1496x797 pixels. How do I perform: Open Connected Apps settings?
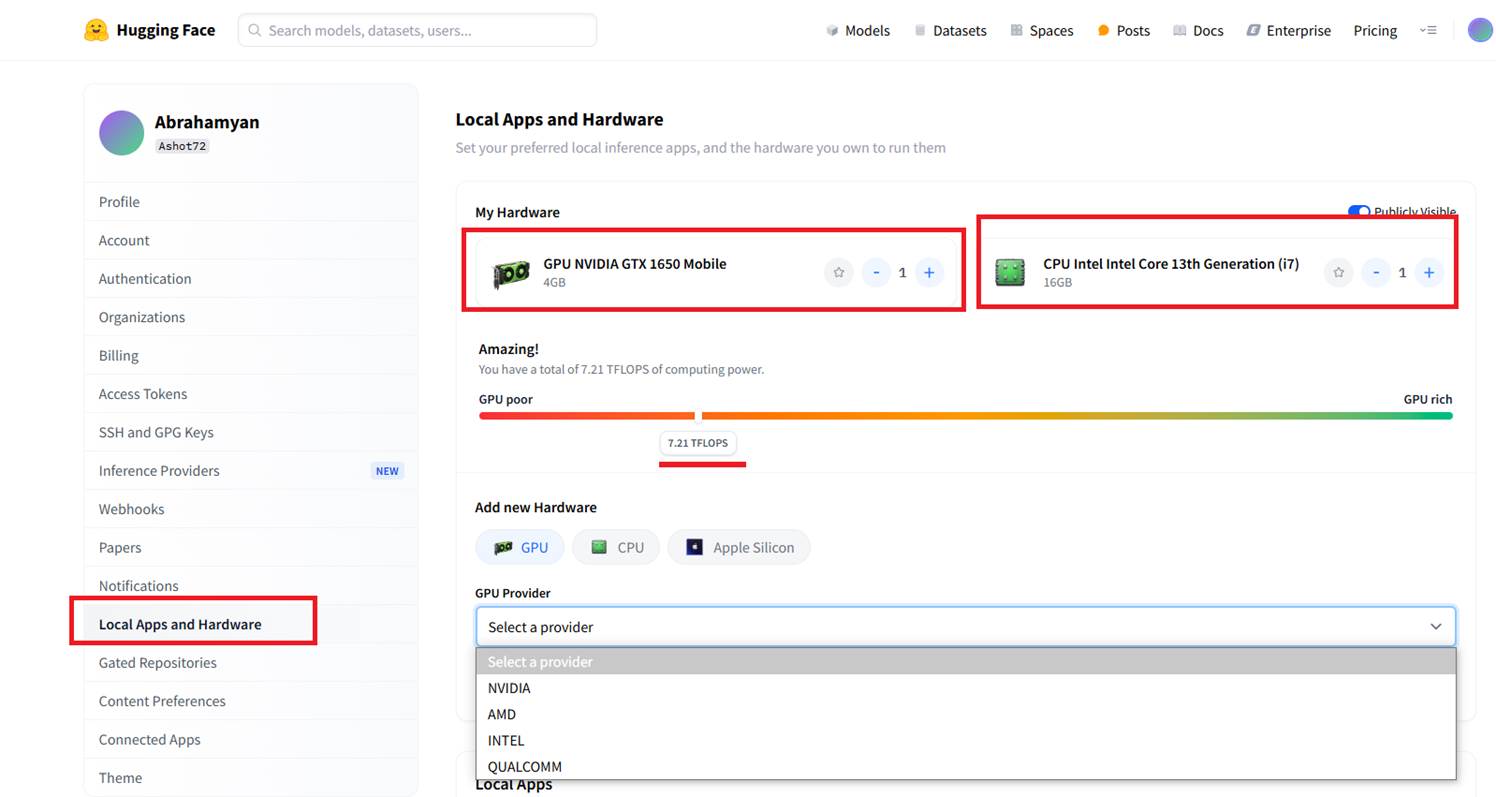[250, 739]
